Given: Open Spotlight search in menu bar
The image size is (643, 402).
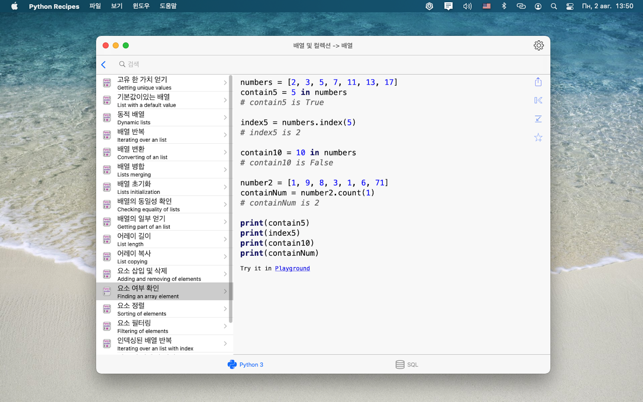Looking at the screenshot, I should [554, 6].
